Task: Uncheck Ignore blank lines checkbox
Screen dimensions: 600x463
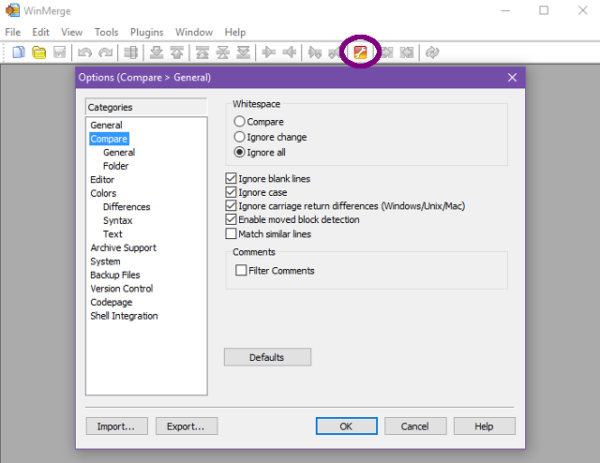Action: click(232, 178)
